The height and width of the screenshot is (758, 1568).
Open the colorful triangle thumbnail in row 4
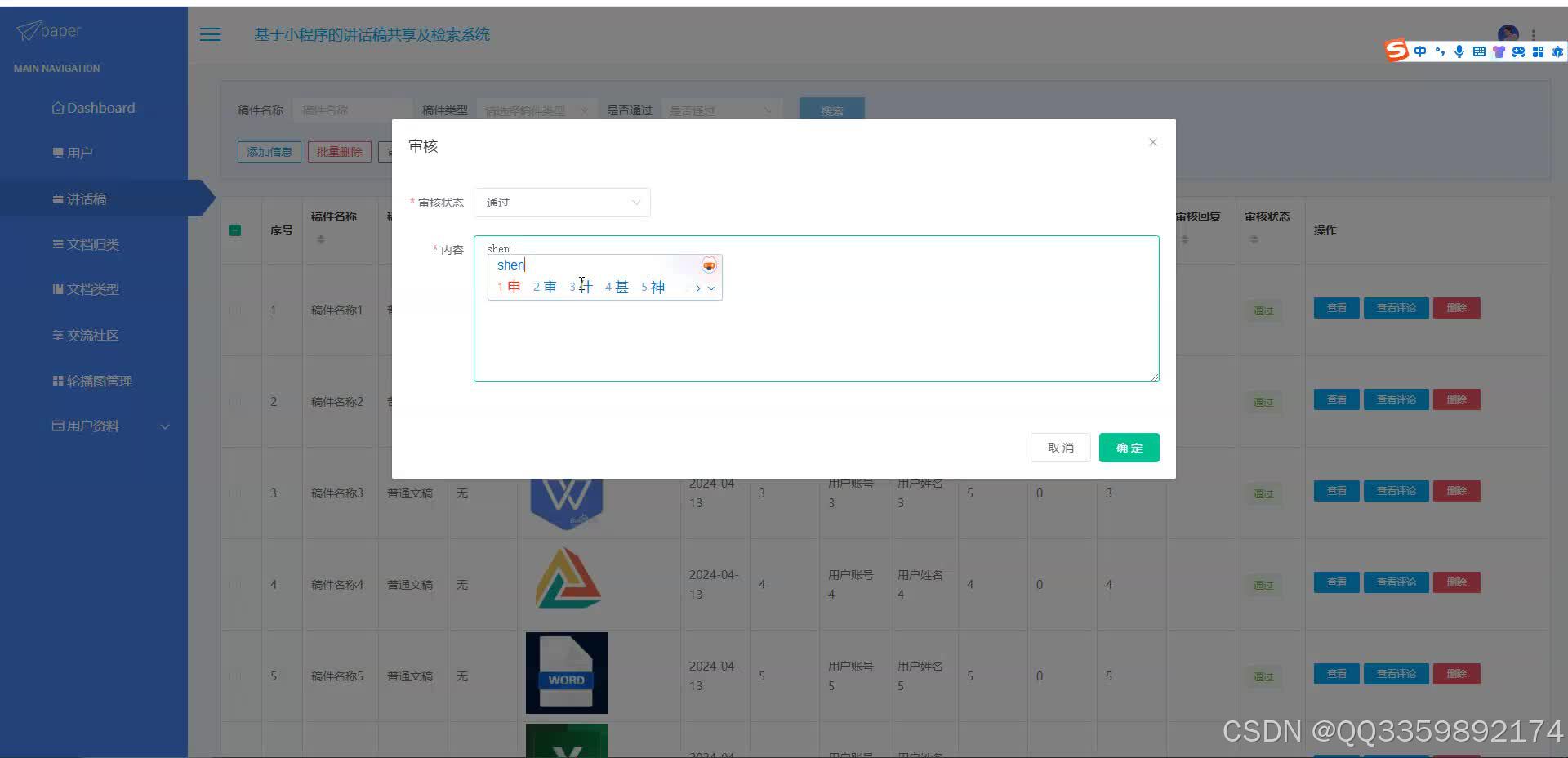tap(568, 578)
